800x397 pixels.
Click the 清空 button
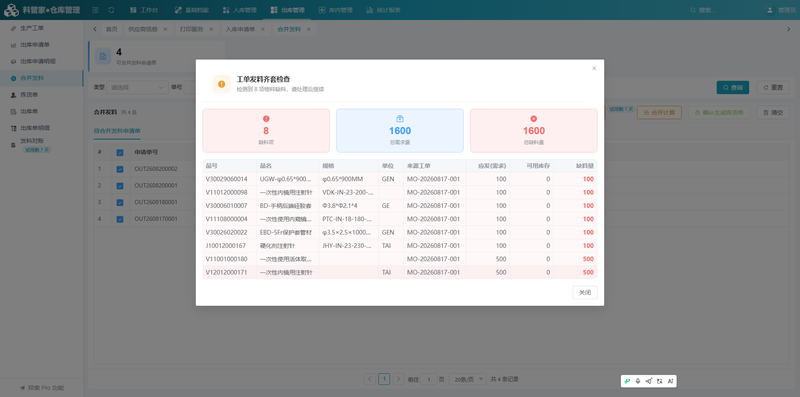click(773, 112)
